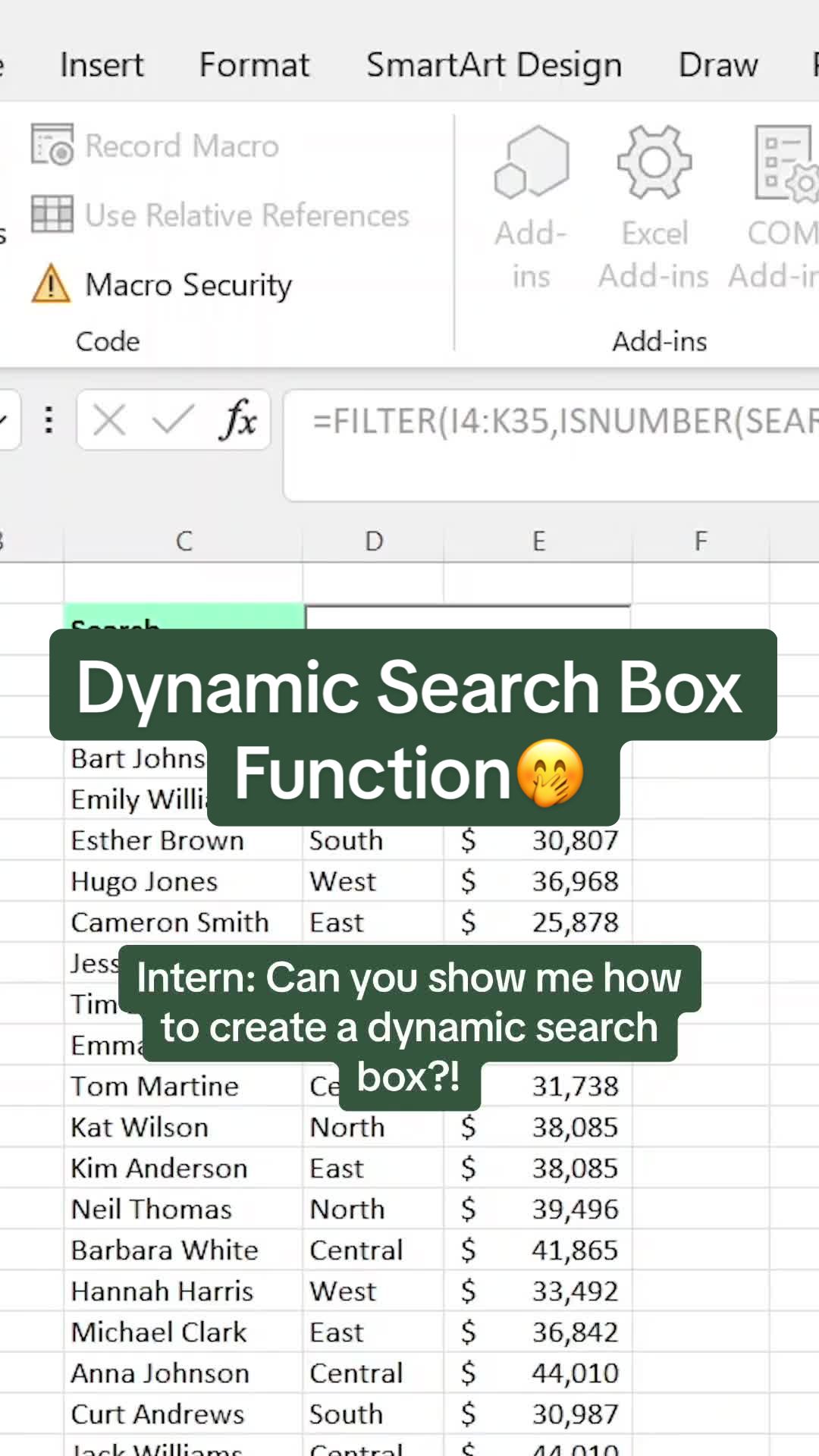Select the 36,842 amount cell
Image resolution: width=819 pixels, height=1456 pixels.
pyautogui.click(x=538, y=1332)
